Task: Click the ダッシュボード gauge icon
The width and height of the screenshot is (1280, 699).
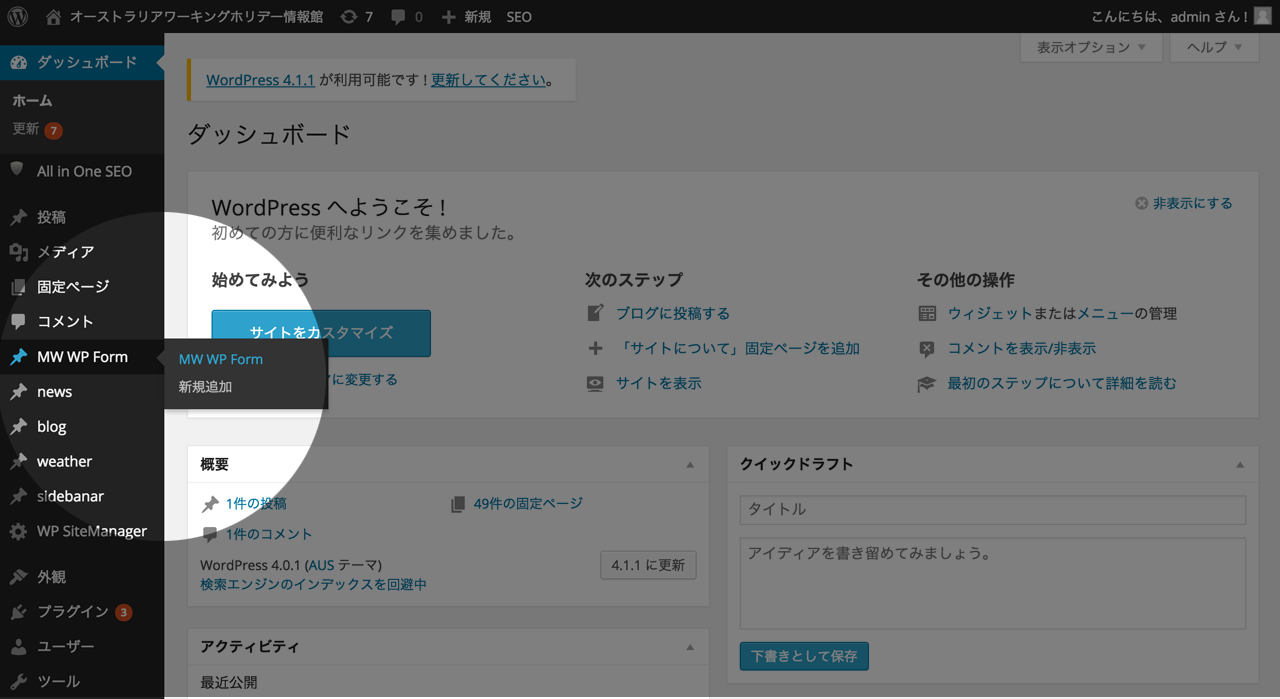Action: (19, 62)
